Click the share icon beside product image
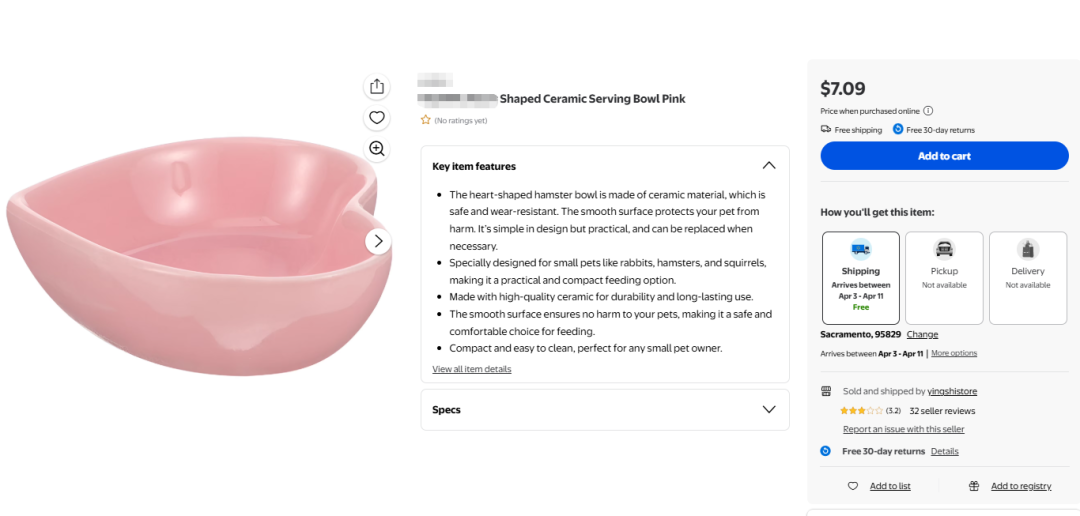The height and width of the screenshot is (516, 1080). (x=377, y=87)
